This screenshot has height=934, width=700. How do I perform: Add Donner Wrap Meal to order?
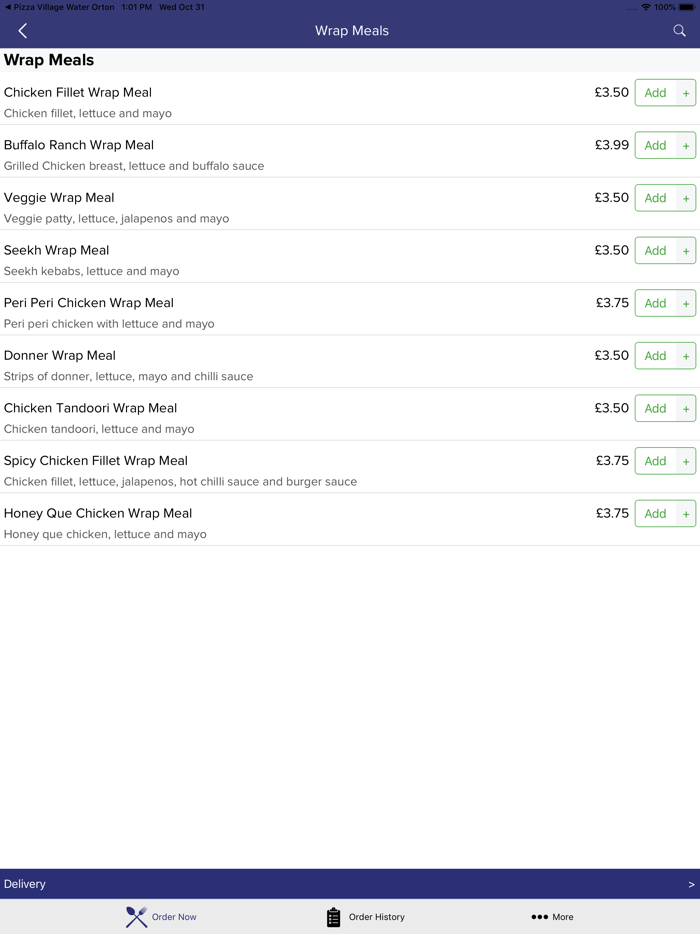[656, 356]
